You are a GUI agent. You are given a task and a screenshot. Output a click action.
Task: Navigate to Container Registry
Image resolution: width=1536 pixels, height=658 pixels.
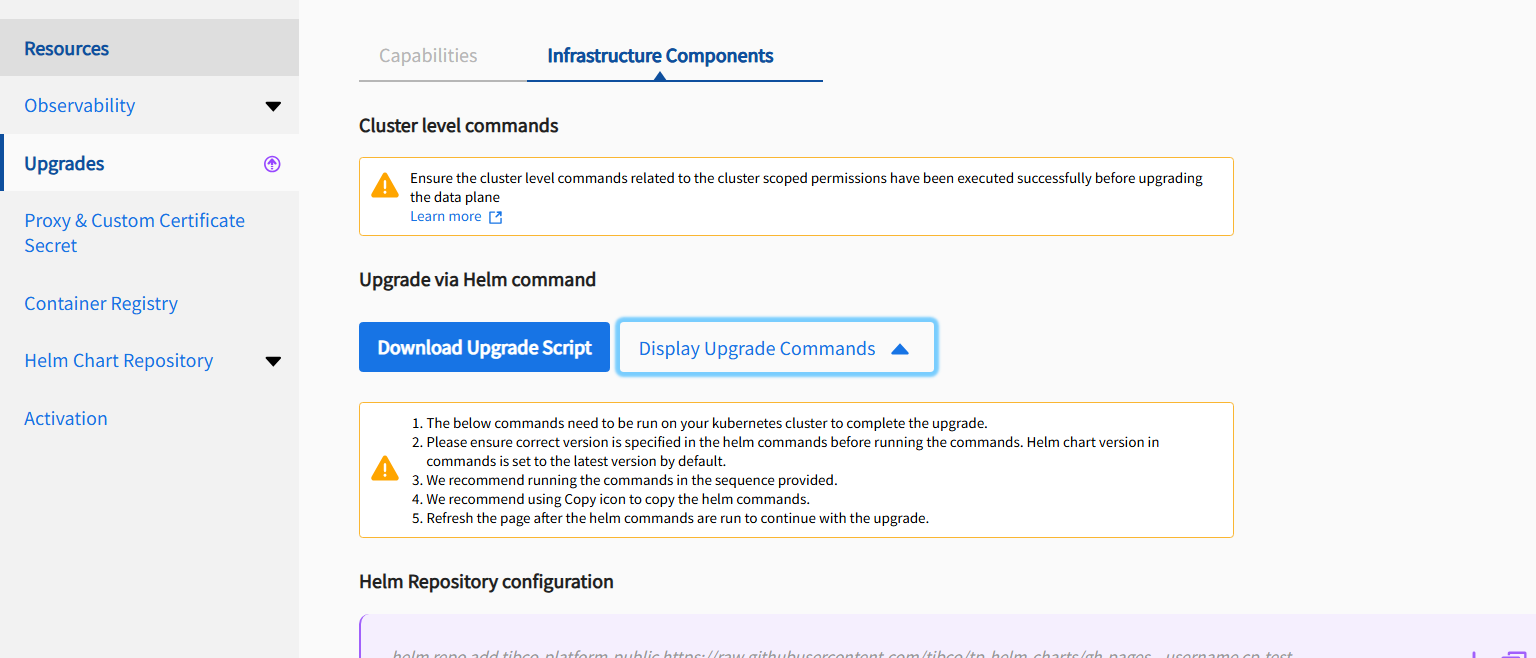pyautogui.click(x=101, y=304)
